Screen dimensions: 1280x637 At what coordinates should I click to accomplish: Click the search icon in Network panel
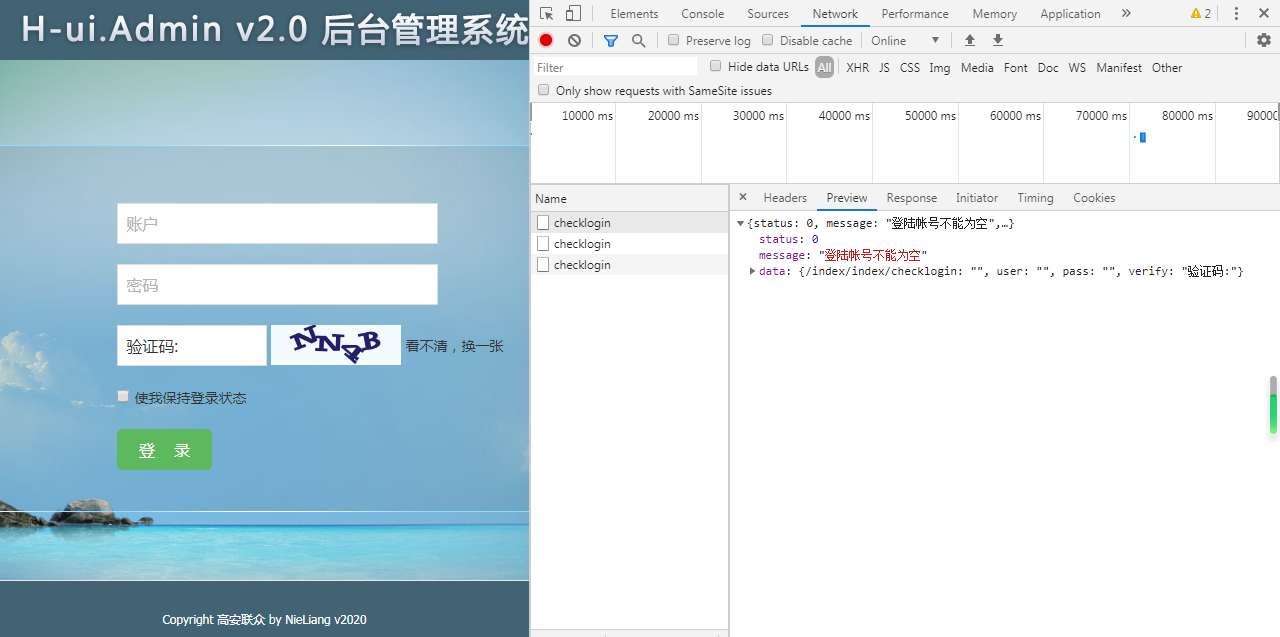point(640,40)
